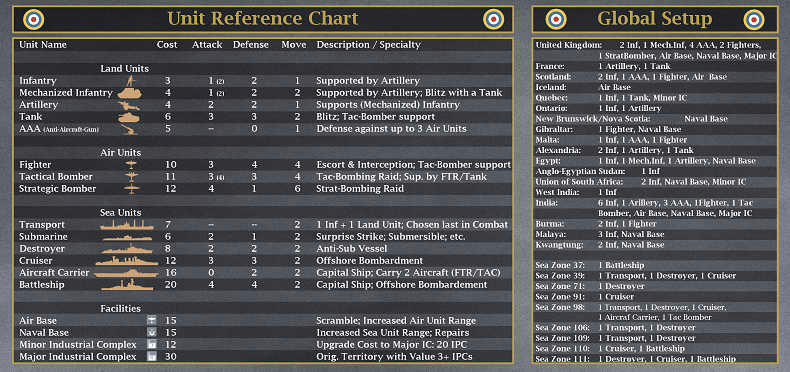The width and height of the screenshot is (790, 372).
Task: Click the Artillery gun icon
Action: (x=129, y=105)
